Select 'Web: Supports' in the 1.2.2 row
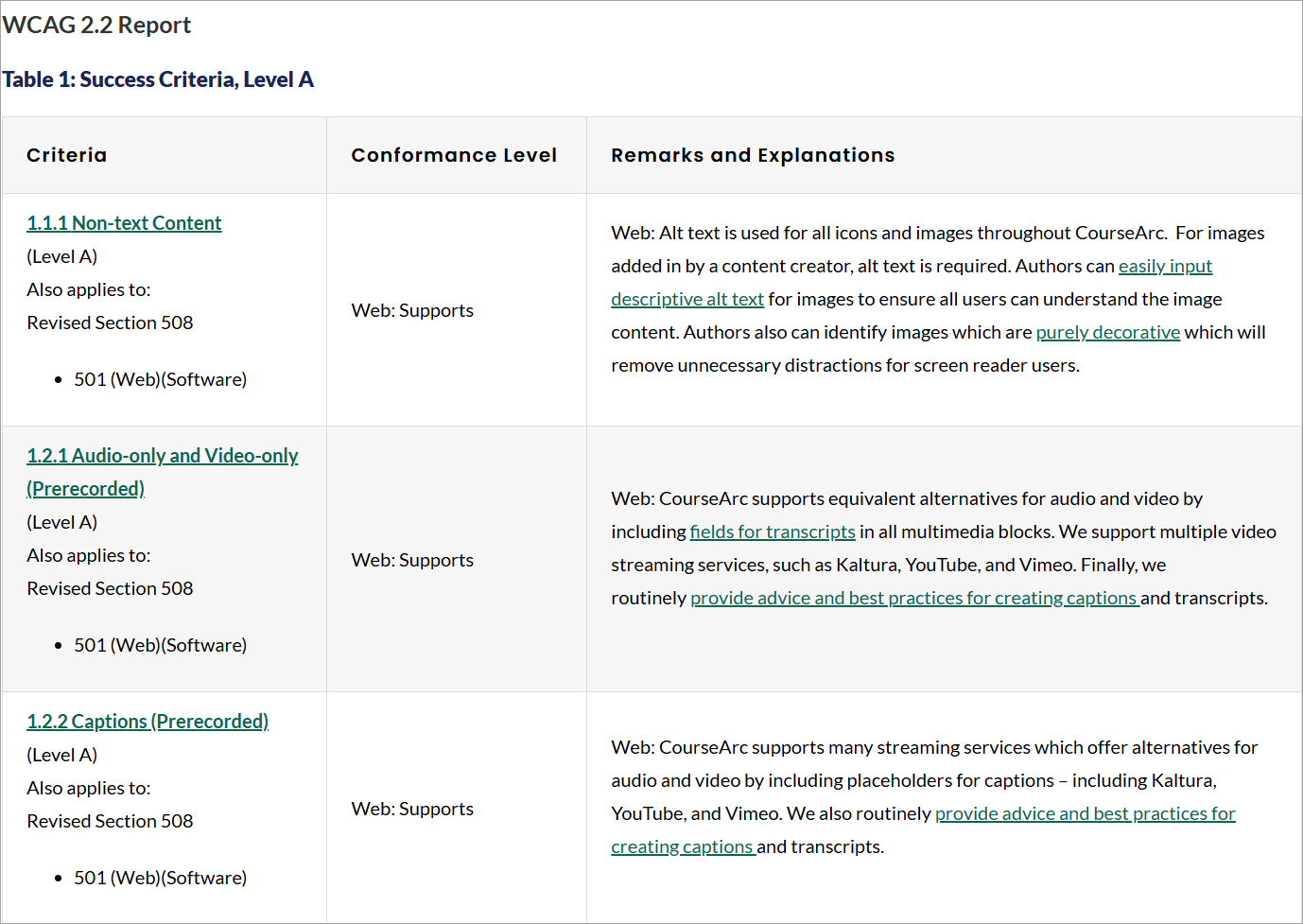The image size is (1303, 924). [x=412, y=810]
